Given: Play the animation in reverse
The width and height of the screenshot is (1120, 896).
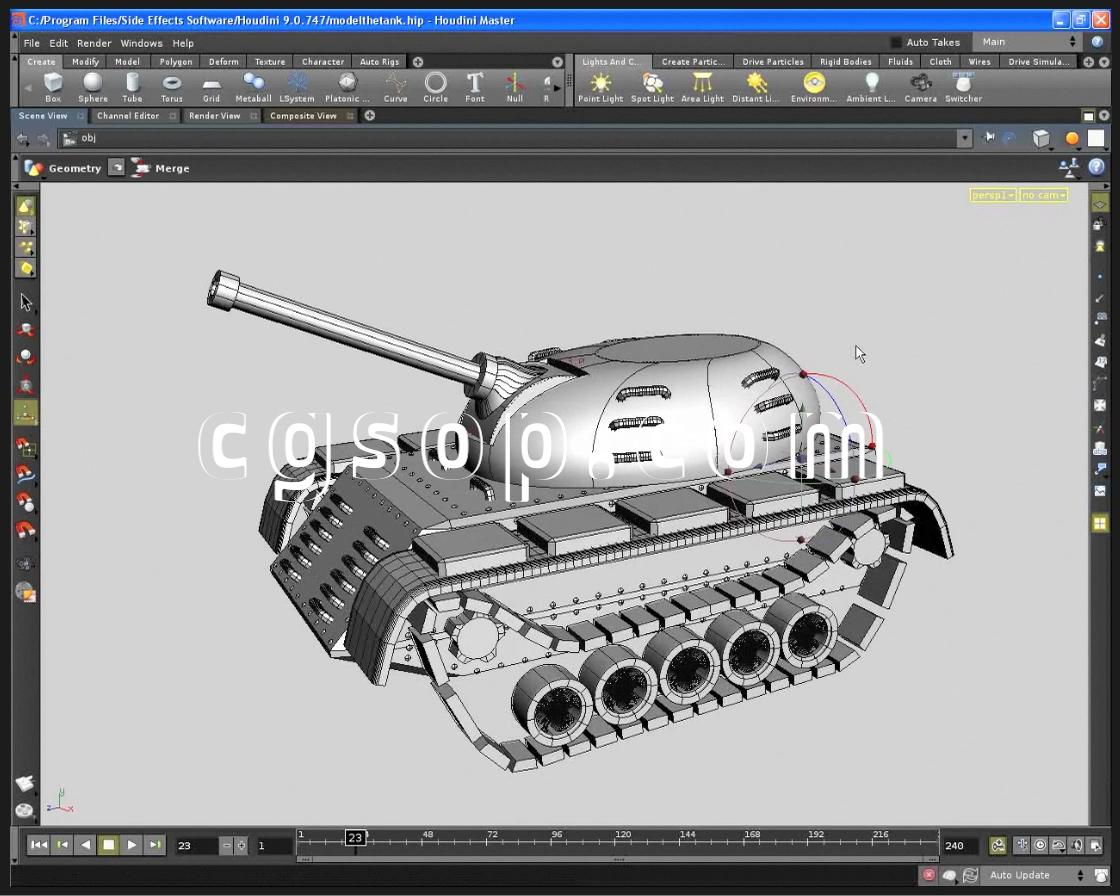Looking at the screenshot, I should 86,845.
